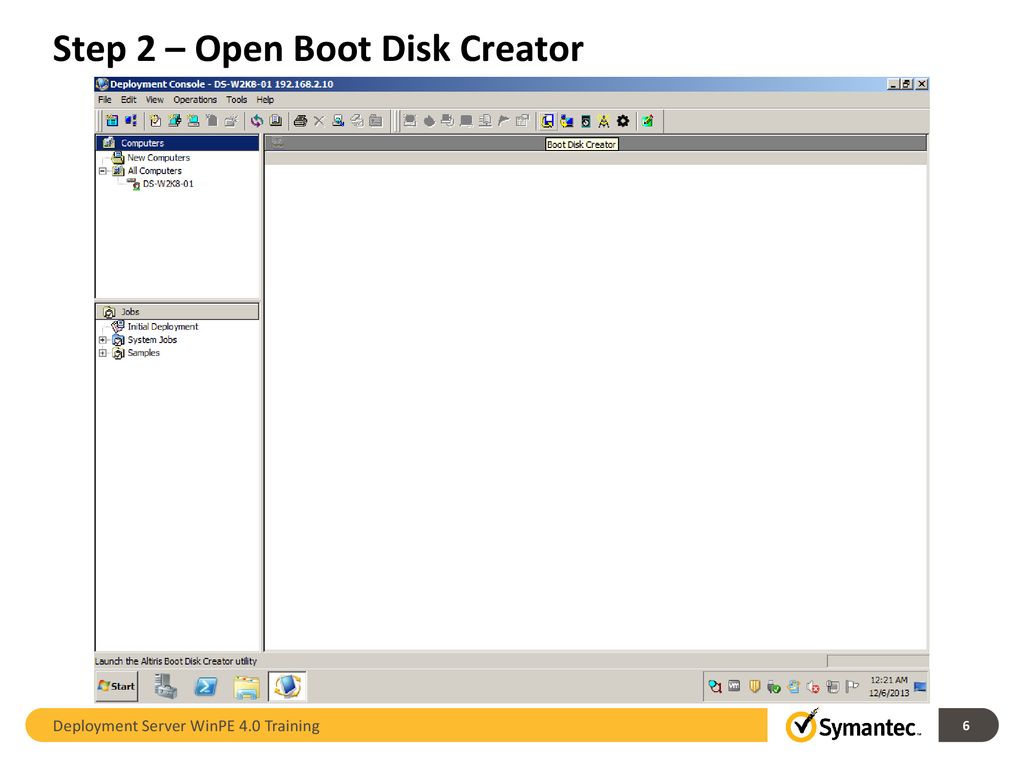Click the toolbar icon right of the clipboard
The width and height of the screenshot is (1024, 768).
pyautogui.click(x=174, y=121)
